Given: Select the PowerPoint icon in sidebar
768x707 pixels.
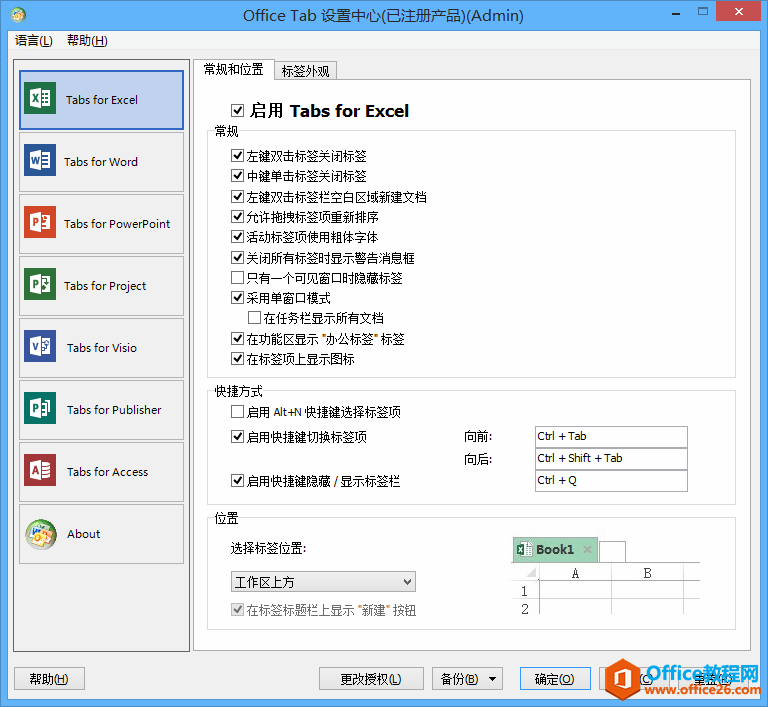Looking at the screenshot, I should pyautogui.click(x=40, y=222).
